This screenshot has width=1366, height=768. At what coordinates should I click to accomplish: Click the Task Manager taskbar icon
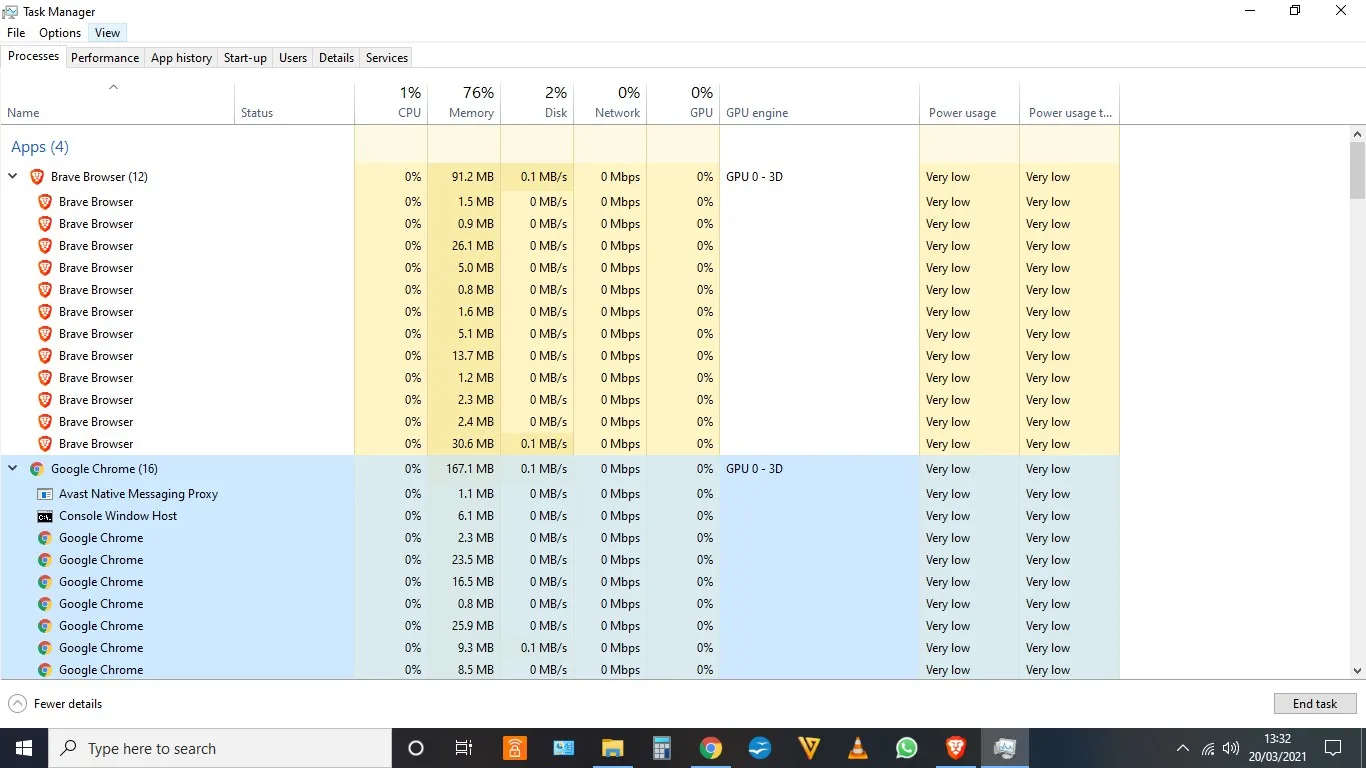click(x=1004, y=748)
